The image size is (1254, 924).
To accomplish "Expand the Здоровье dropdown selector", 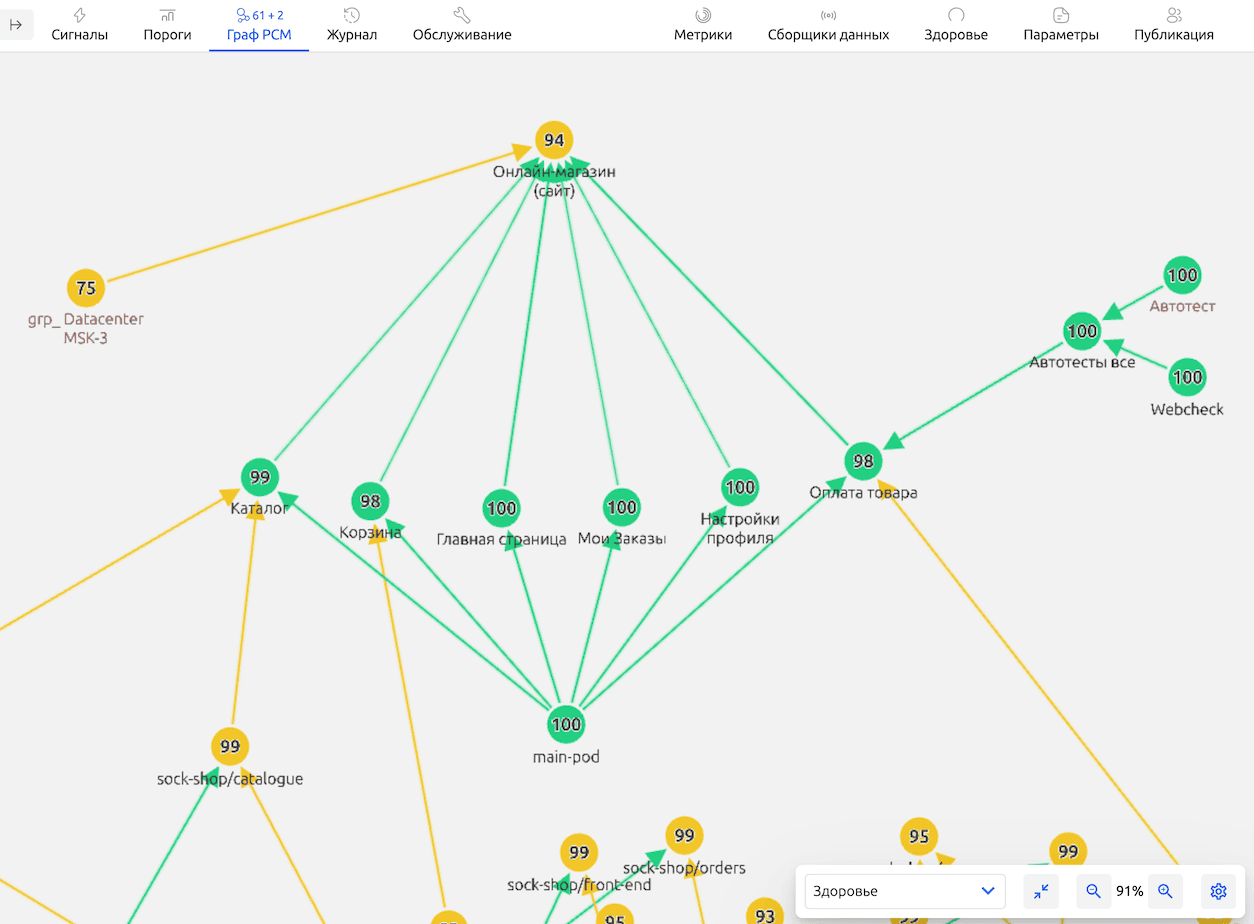I will coord(904,891).
